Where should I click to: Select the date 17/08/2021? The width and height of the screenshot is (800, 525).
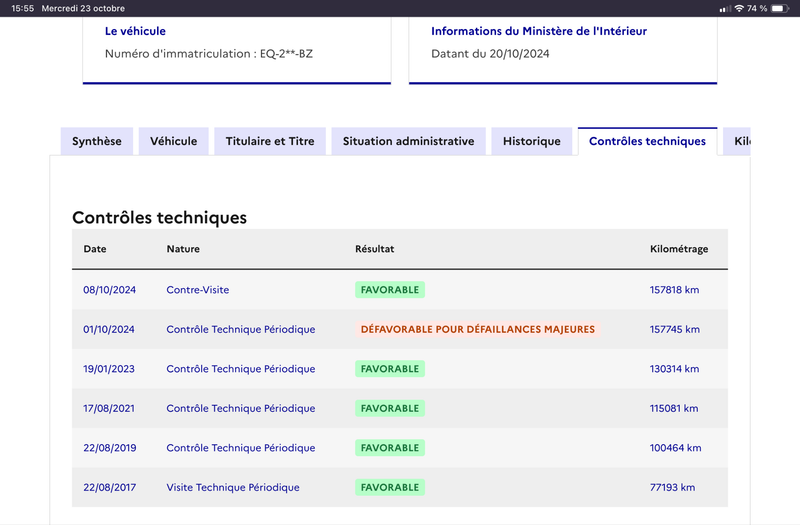click(109, 408)
